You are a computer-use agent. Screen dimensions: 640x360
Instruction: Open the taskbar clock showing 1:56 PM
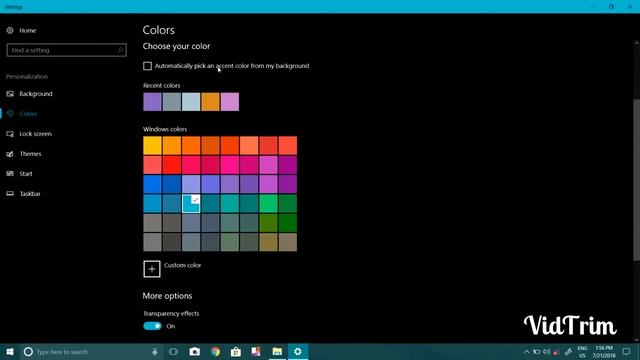604,352
